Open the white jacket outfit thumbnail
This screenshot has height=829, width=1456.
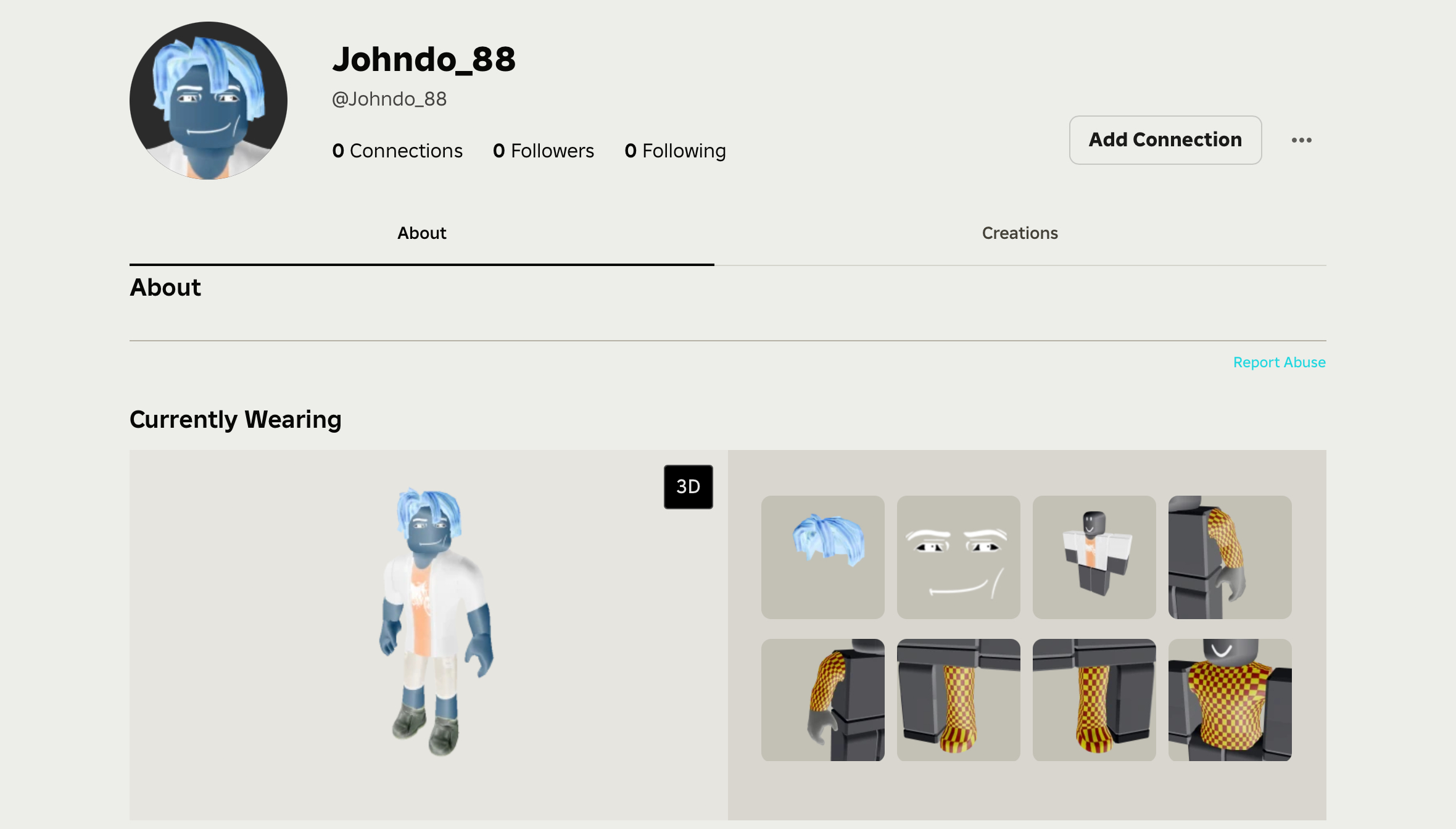1094,557
